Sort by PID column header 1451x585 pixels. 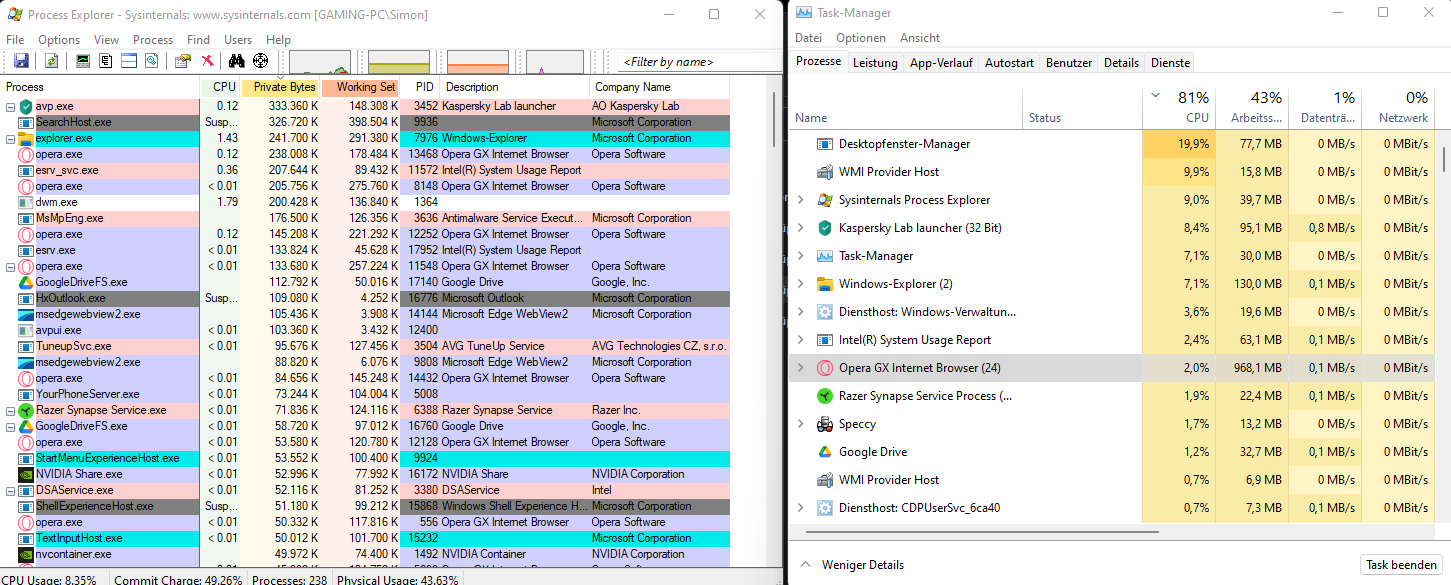pos(420,87)
